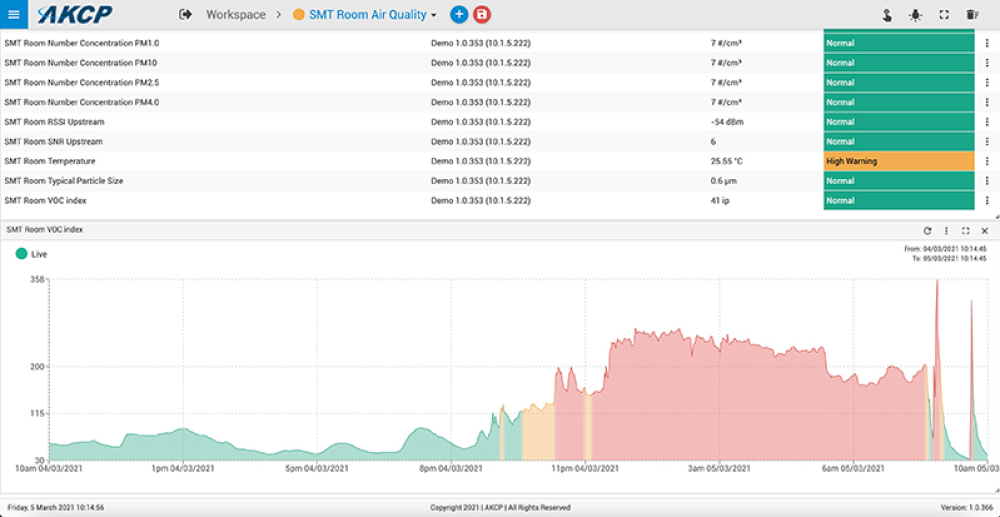Select SMT Room RSSI Upstream sensor

[54, 122]
